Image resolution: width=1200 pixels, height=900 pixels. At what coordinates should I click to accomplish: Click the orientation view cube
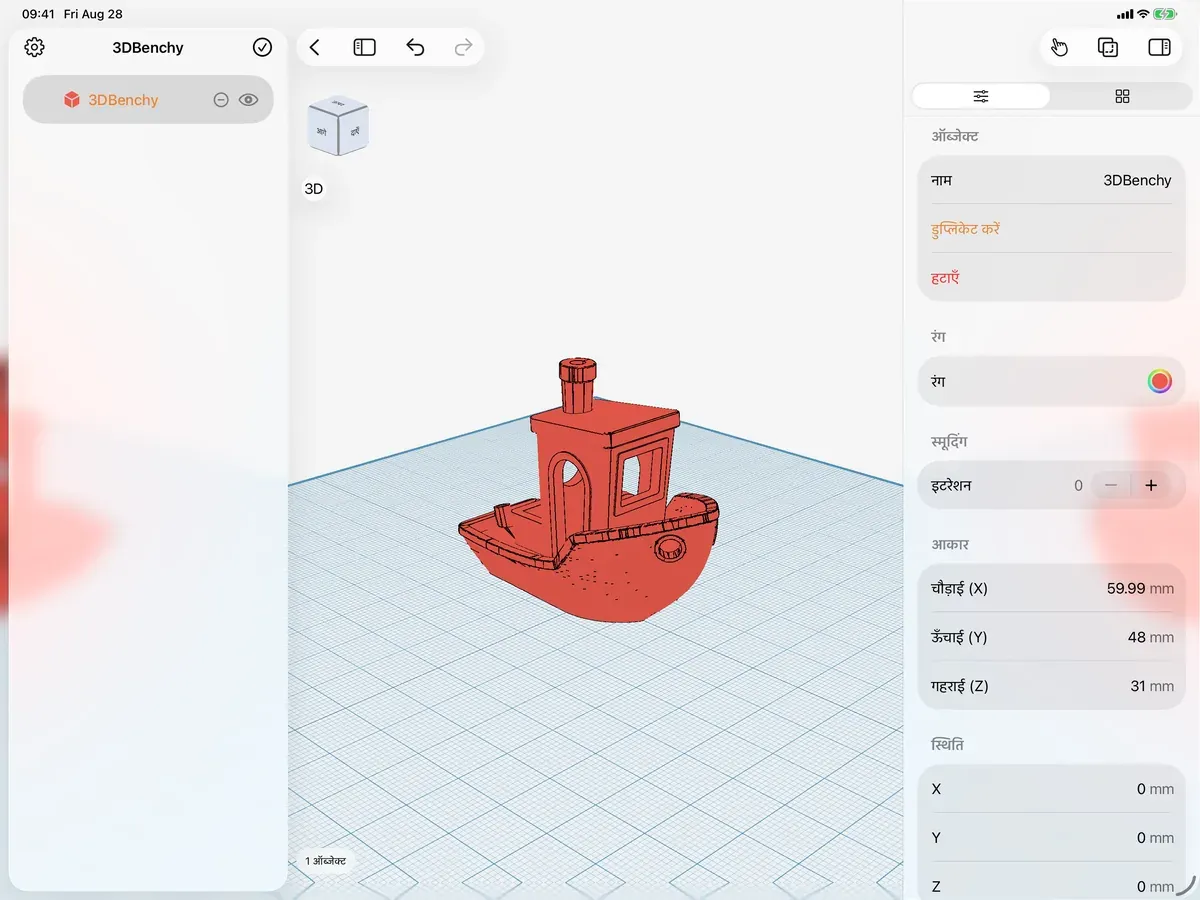338,126
